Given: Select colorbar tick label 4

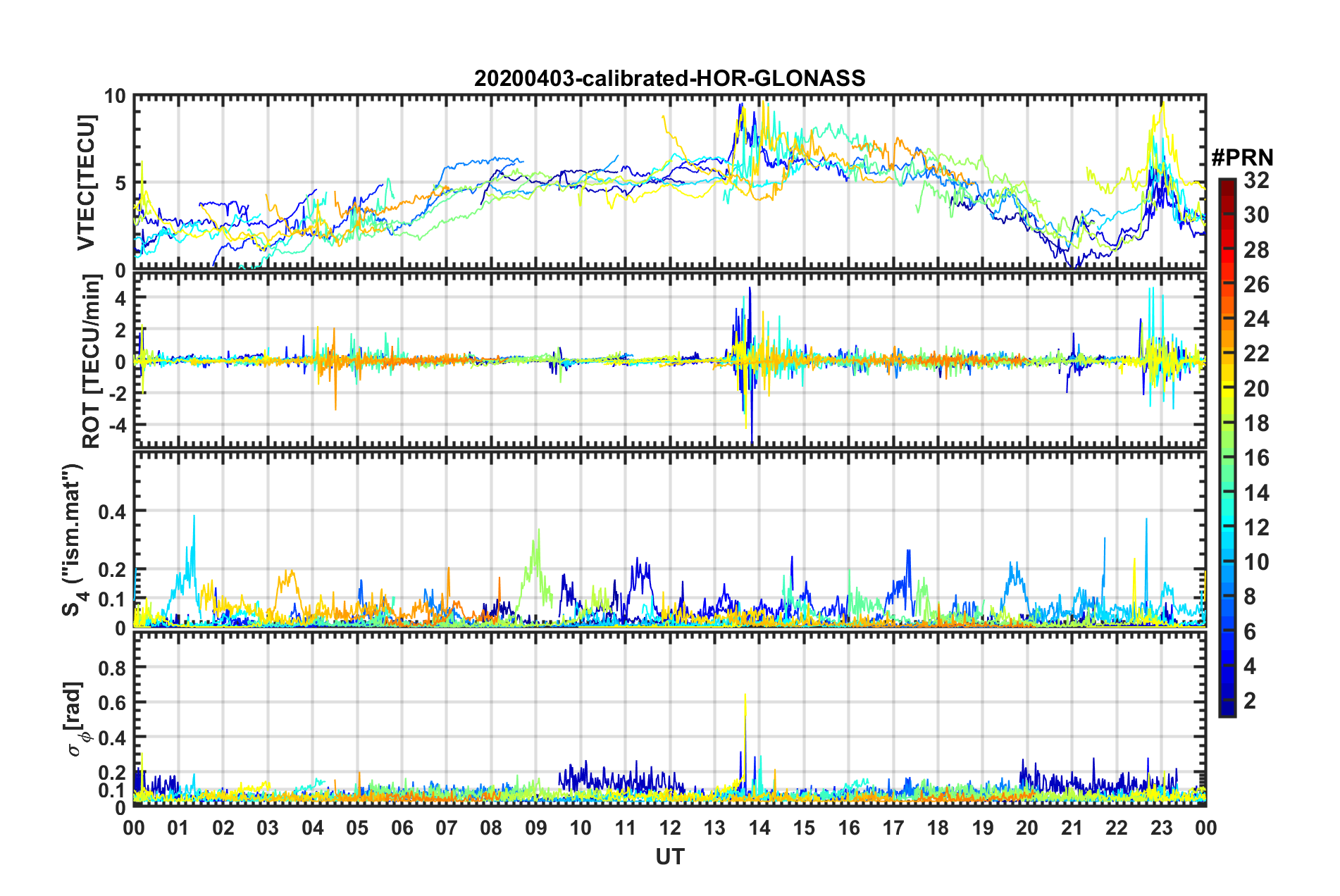Looking at the screenshot, I should point(1250,666).
